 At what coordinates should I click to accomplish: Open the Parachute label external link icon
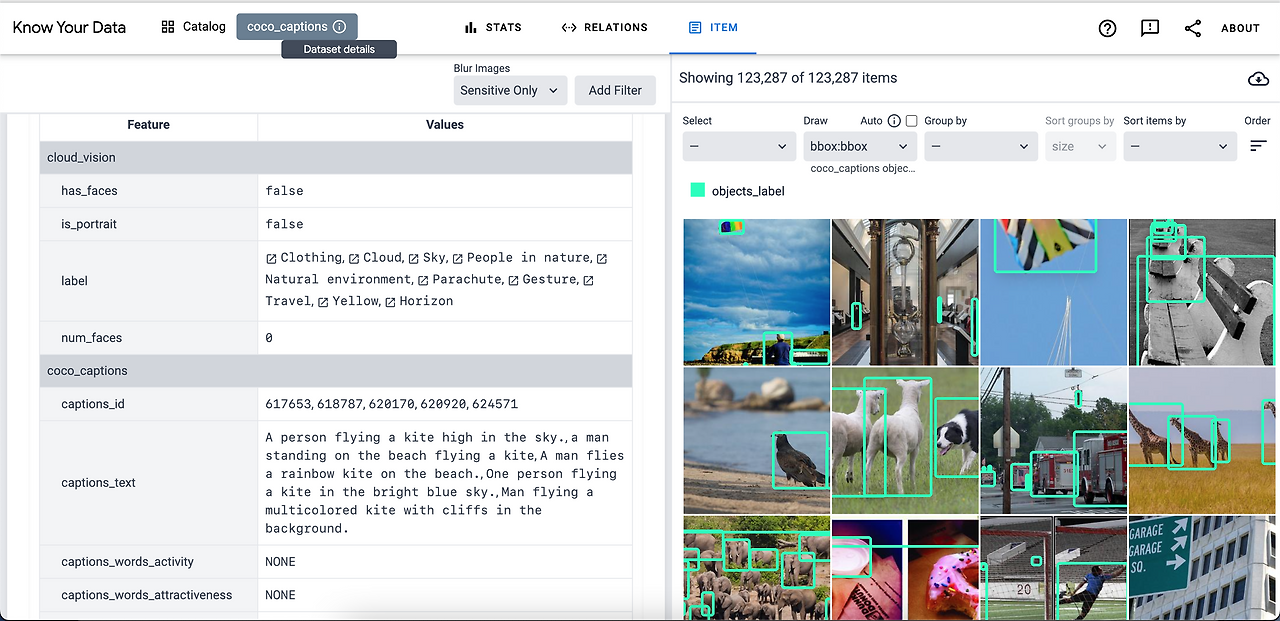[x=423, y=280]
